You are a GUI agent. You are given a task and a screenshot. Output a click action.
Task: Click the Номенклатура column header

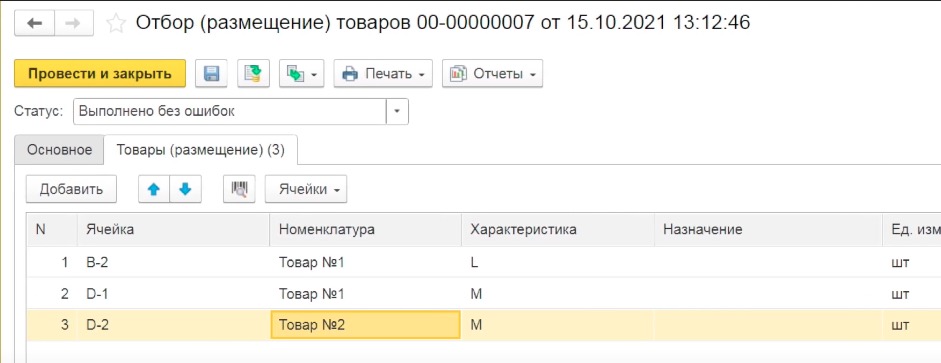(365, 229)
